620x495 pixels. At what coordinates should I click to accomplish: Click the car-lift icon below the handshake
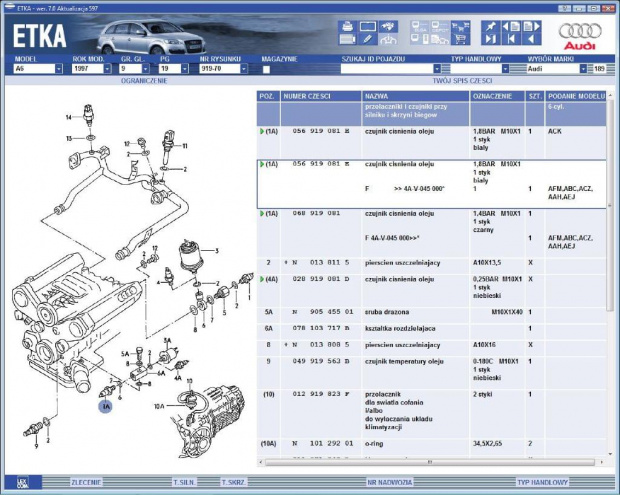click(x=388, y=39)
